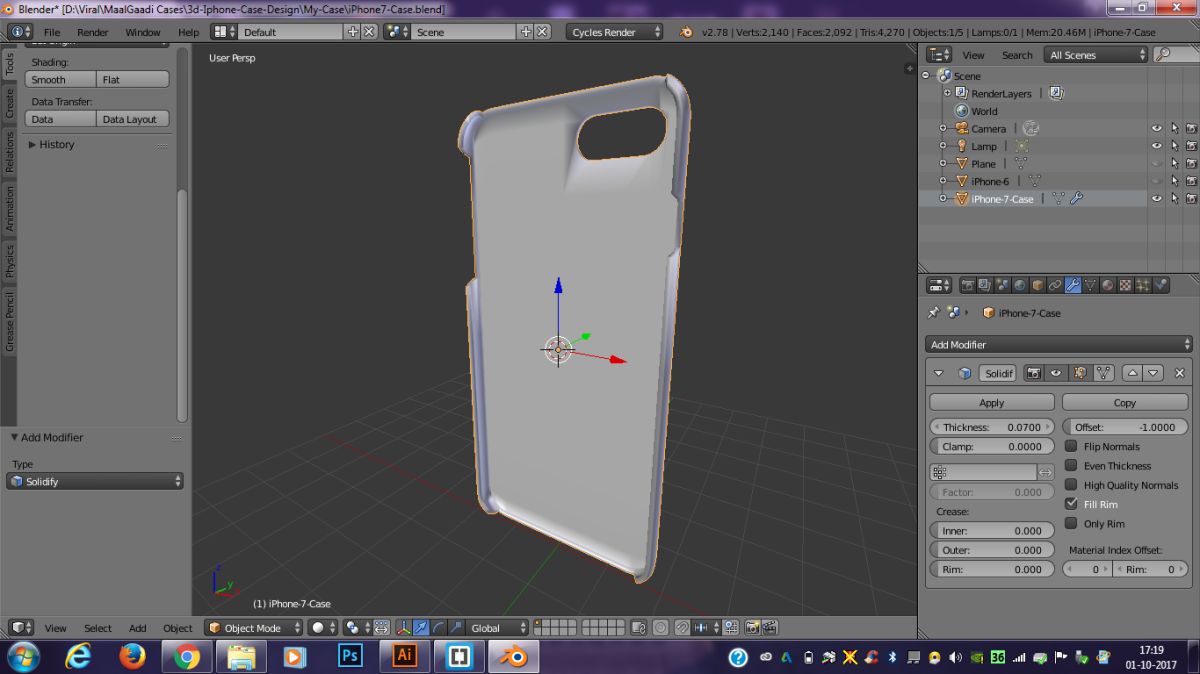Open the World properties tab icon
This screenshot has height=674, width=1200.
(x=1020, y=285)
